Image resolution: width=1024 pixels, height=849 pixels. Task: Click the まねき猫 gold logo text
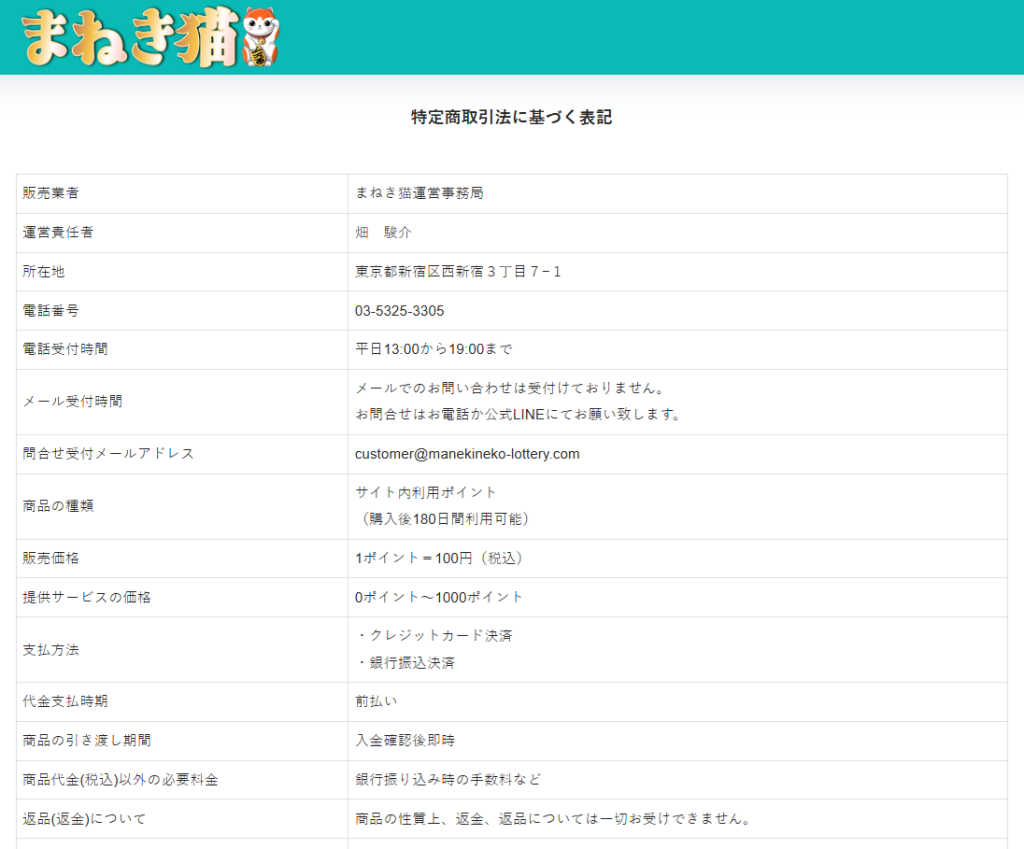(130, 38)
